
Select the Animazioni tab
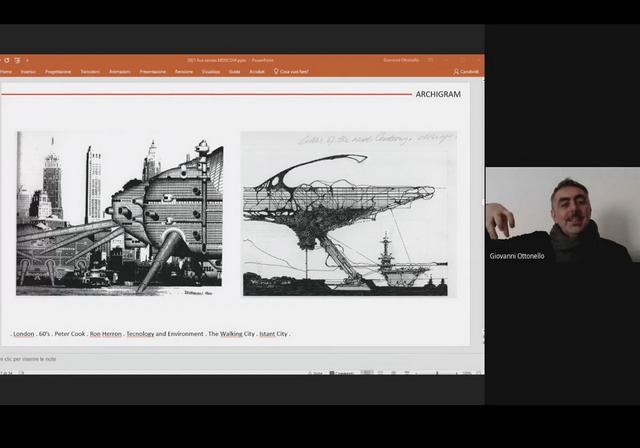[119, 72]
